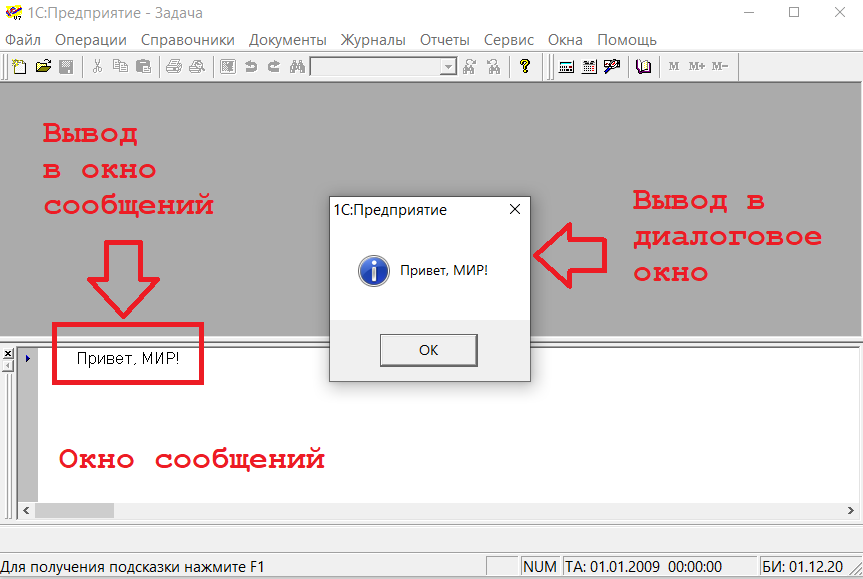Open the Окна menu
Image resolution: width=863 pixels, height=579 pixels.
tap(565, 40)
